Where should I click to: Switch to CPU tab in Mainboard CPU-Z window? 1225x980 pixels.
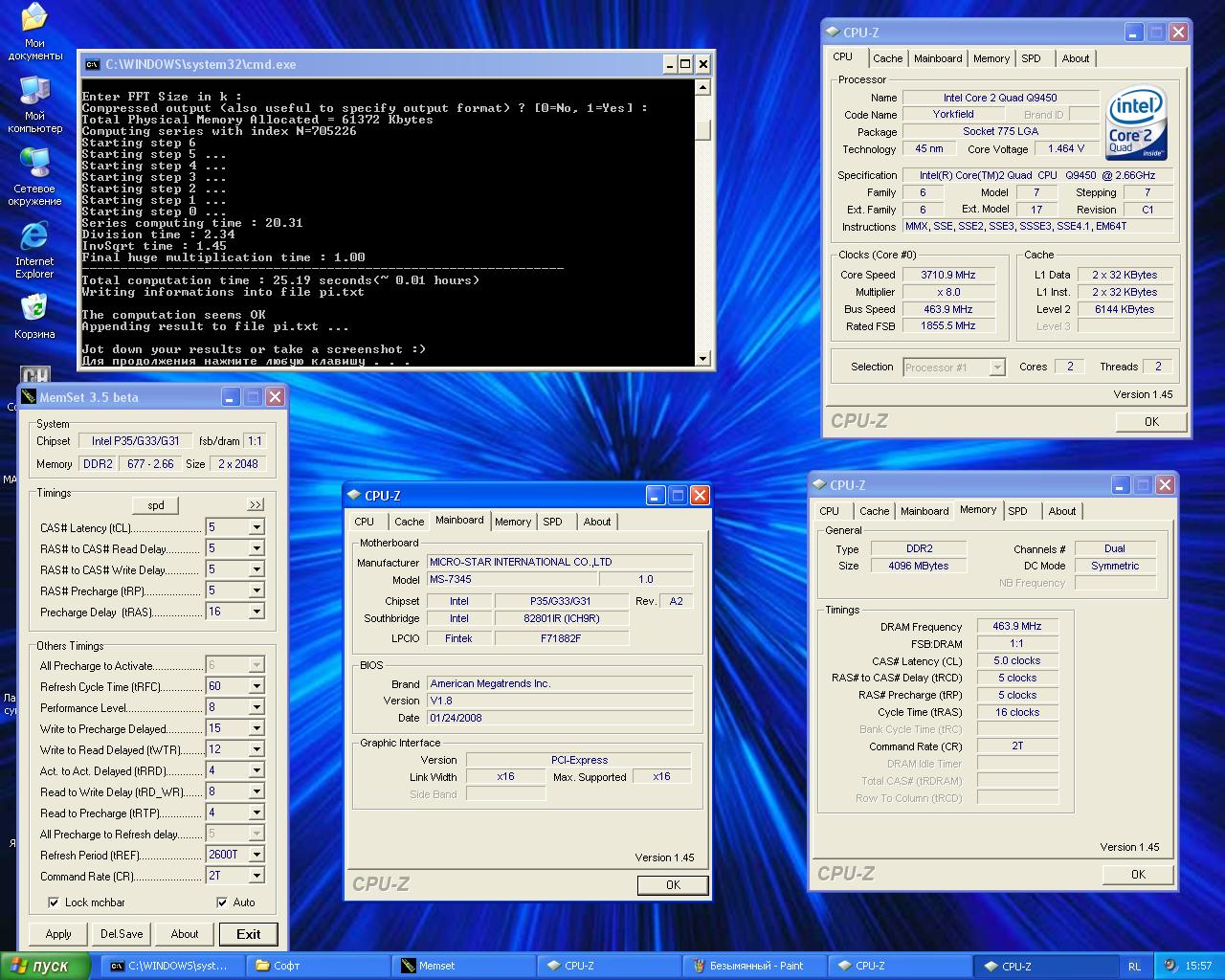[x=365, y=522]
